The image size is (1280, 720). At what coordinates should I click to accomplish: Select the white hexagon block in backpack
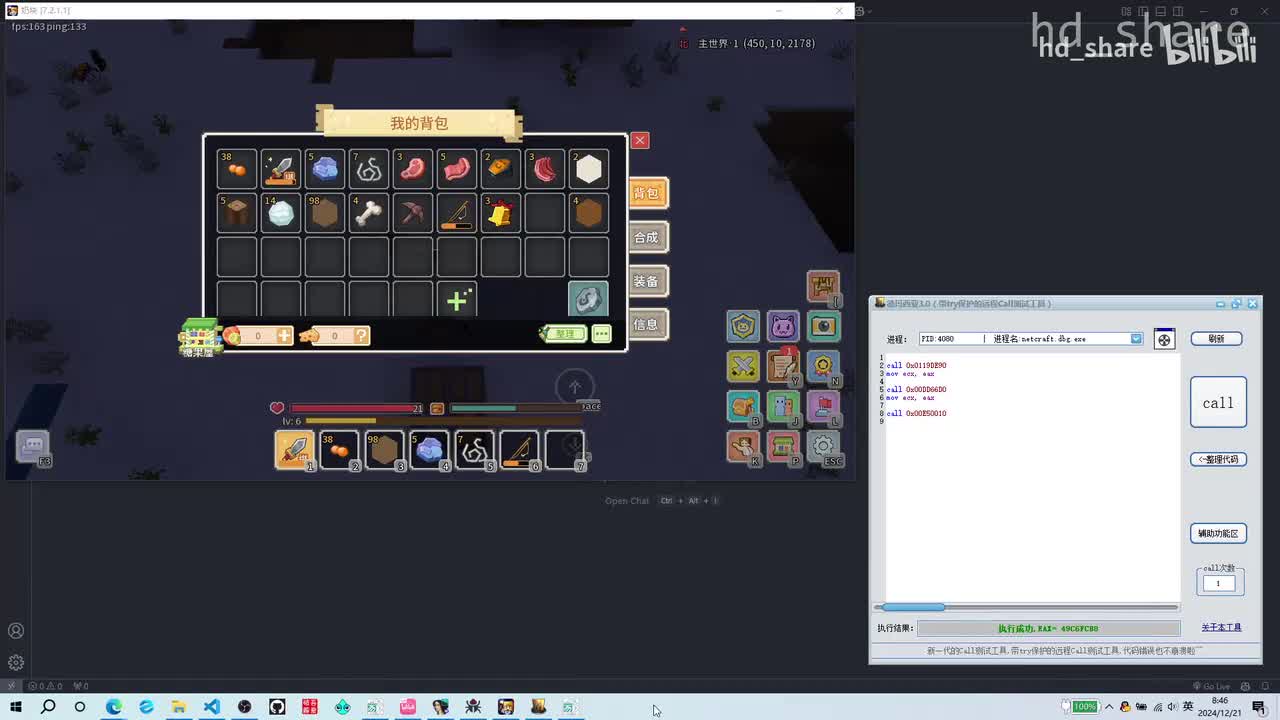[x=589, y=169]
